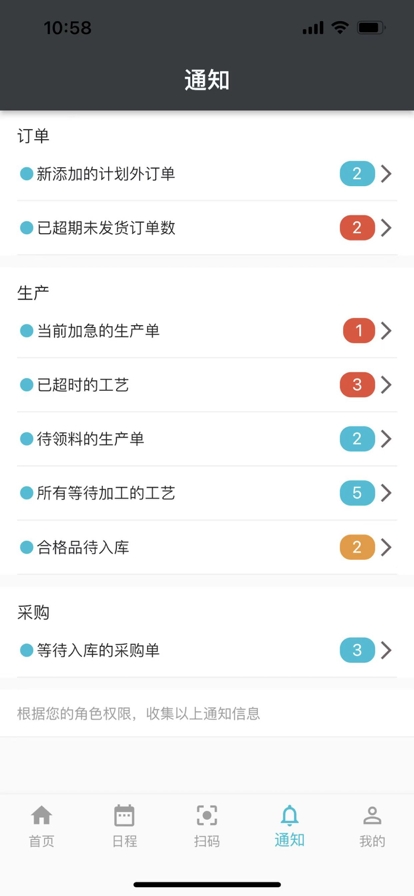Viewport: 414px width, 896px height.
Task: Open the 当前加急的生产单 entry
Action: click(x=207, y=330)
